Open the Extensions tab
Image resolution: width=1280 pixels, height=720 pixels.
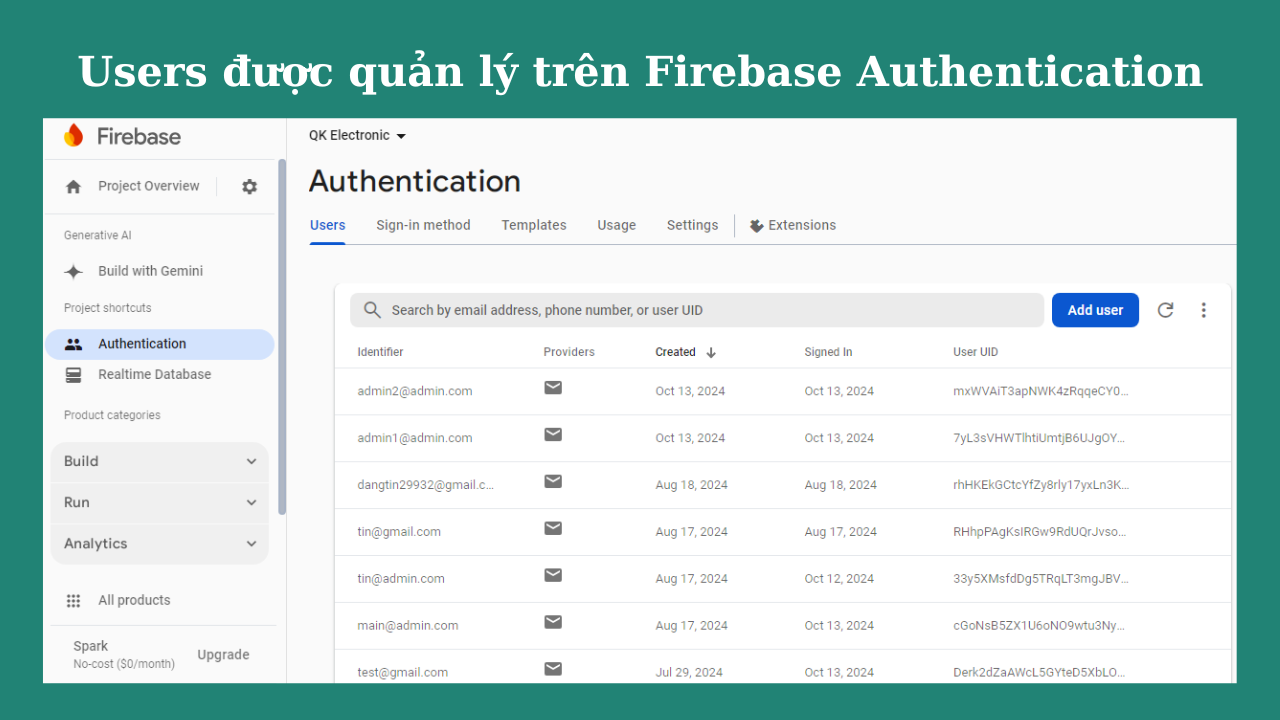[x=793, y=226]
